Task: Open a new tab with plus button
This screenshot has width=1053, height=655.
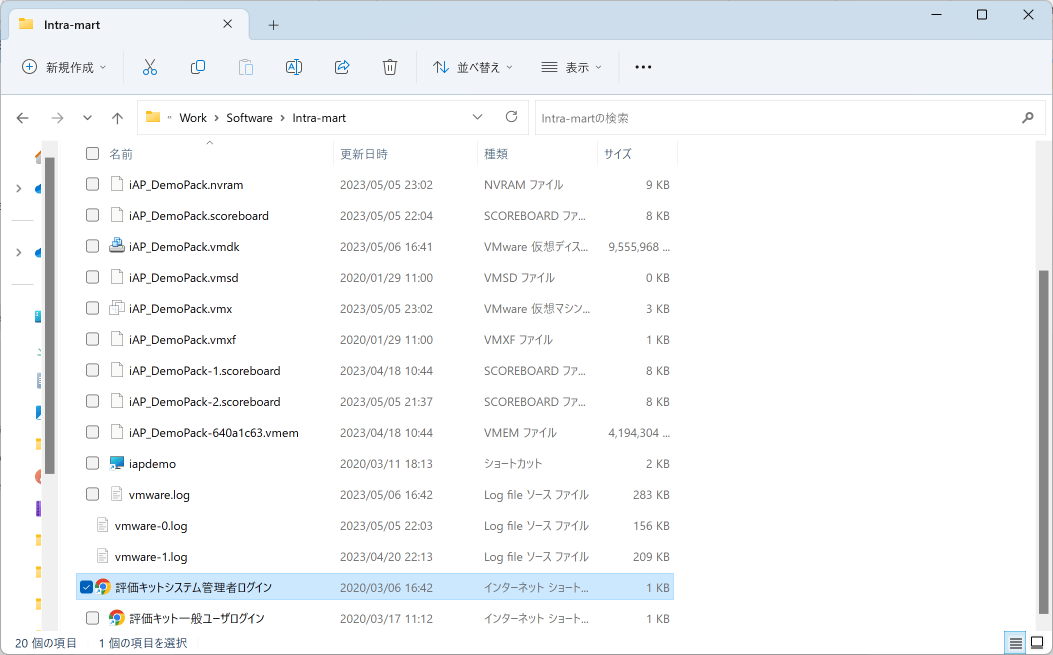Action: [x=273, y=25]
